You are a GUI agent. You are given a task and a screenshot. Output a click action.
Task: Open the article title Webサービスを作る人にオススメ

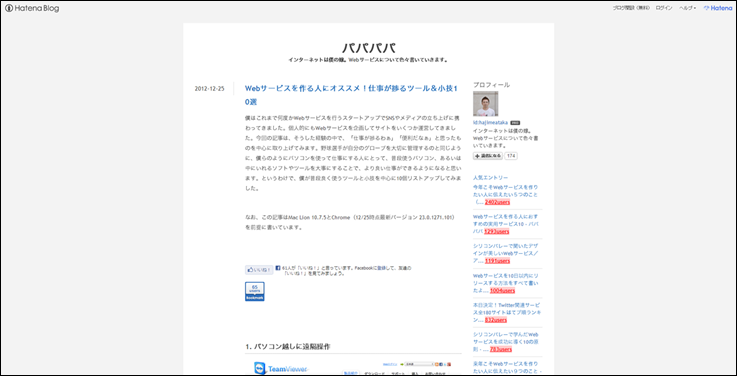tap(352, 94)
